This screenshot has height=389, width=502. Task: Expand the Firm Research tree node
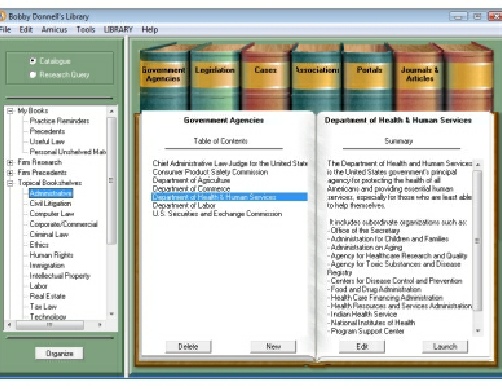10,163
